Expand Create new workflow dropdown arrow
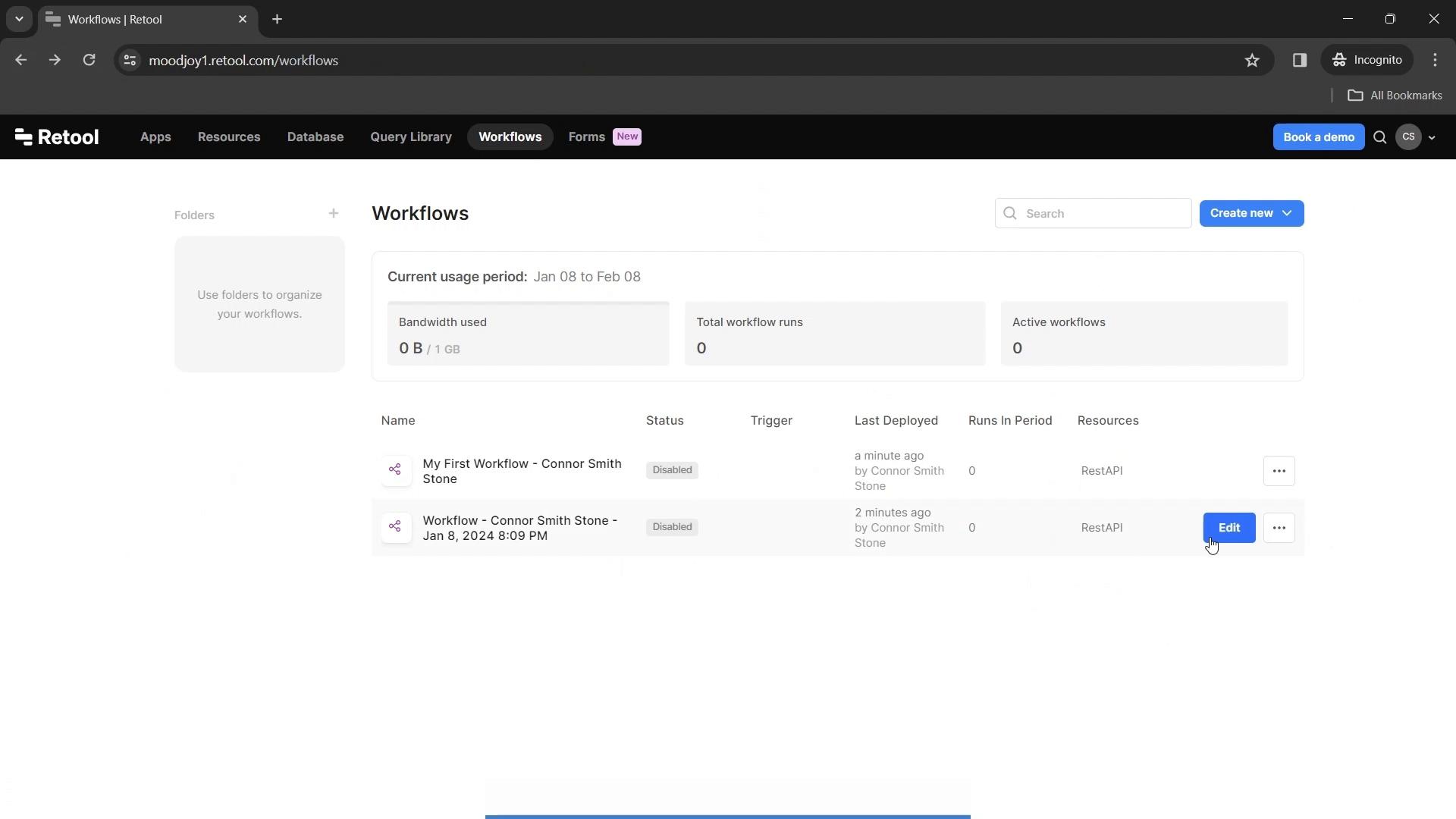 click(1288, 213)
